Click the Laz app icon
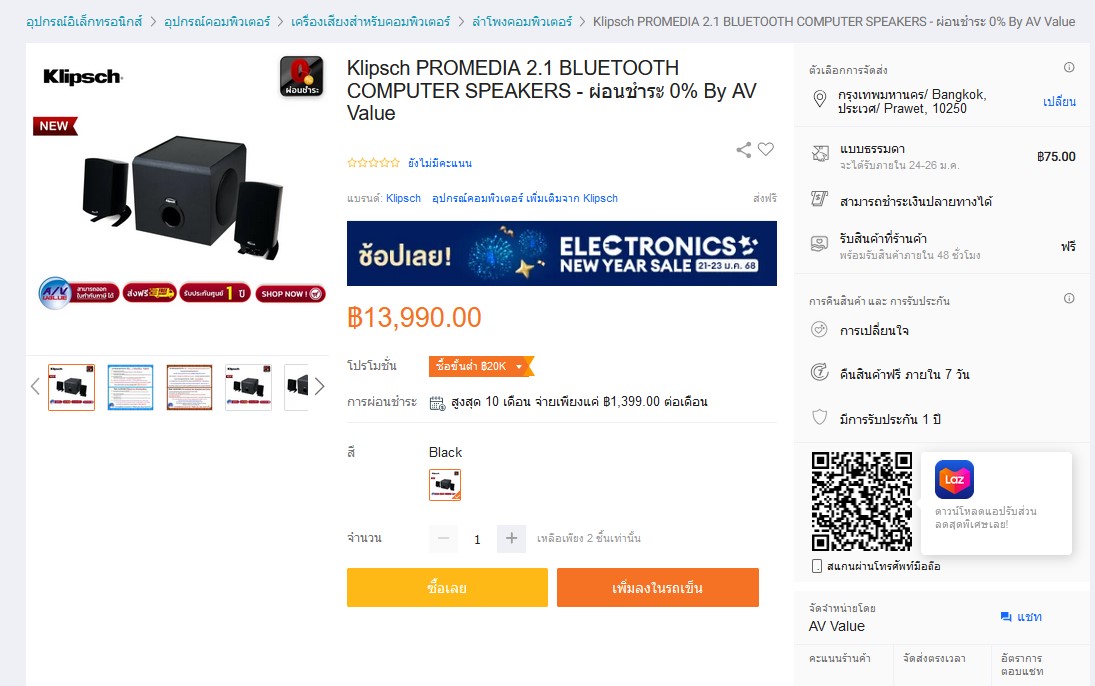This screenshot has width=1095, height=686. pos(954,479)
